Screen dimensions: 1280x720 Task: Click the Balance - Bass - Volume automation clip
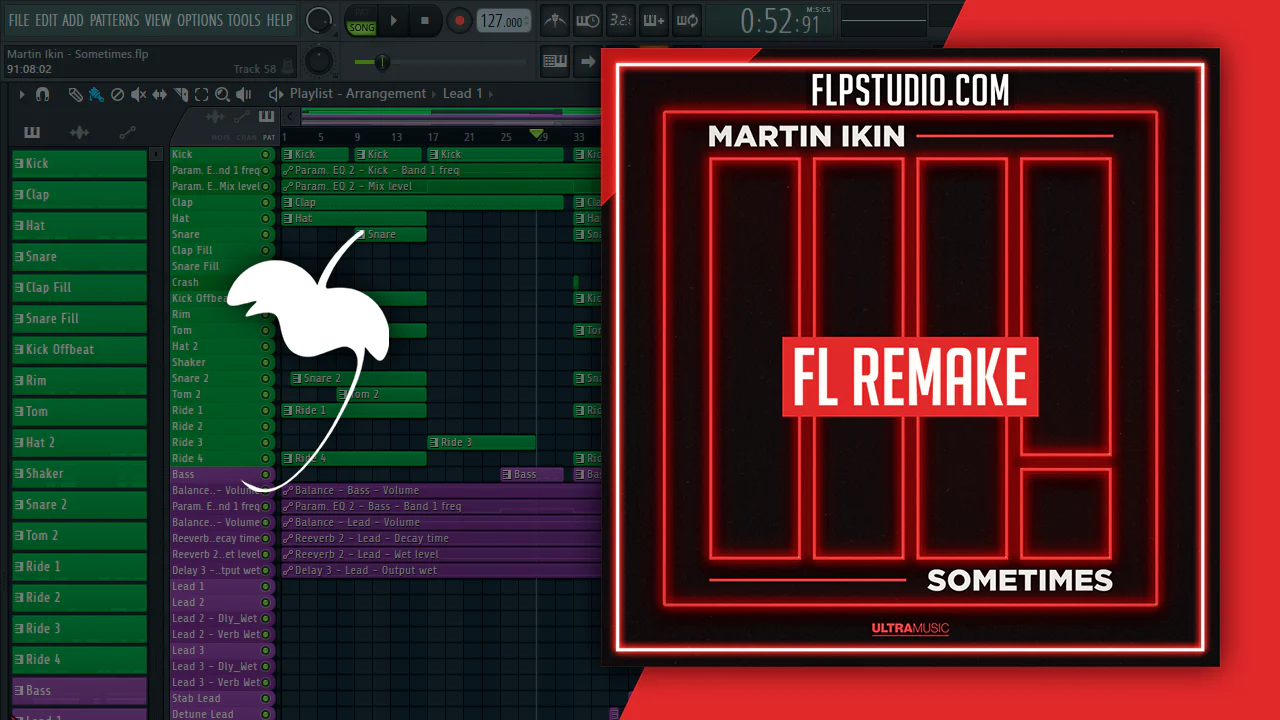pyautogui.click(x=441, y=491)
